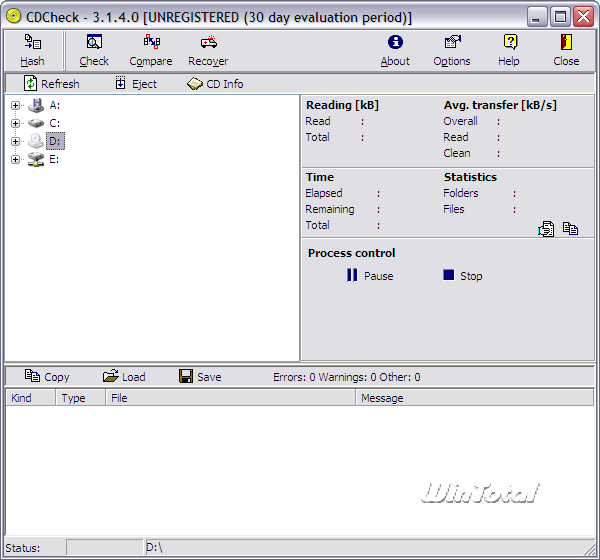
Task: Expand the C: drive node
Action: (x=15, y=123)
